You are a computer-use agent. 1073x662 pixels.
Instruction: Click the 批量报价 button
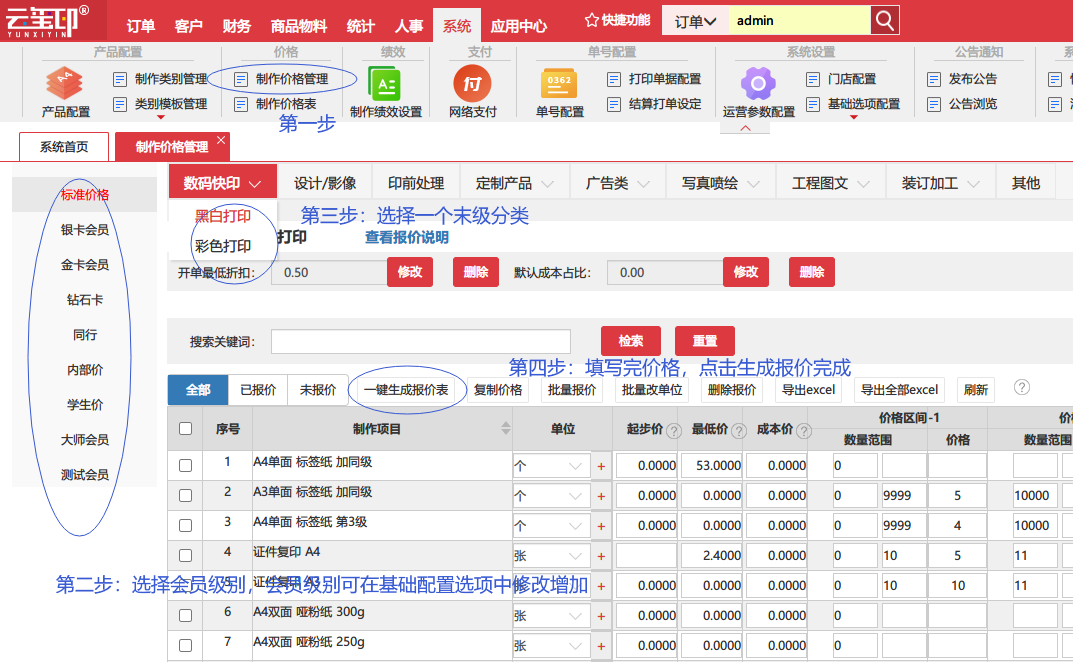coord(571,390)
